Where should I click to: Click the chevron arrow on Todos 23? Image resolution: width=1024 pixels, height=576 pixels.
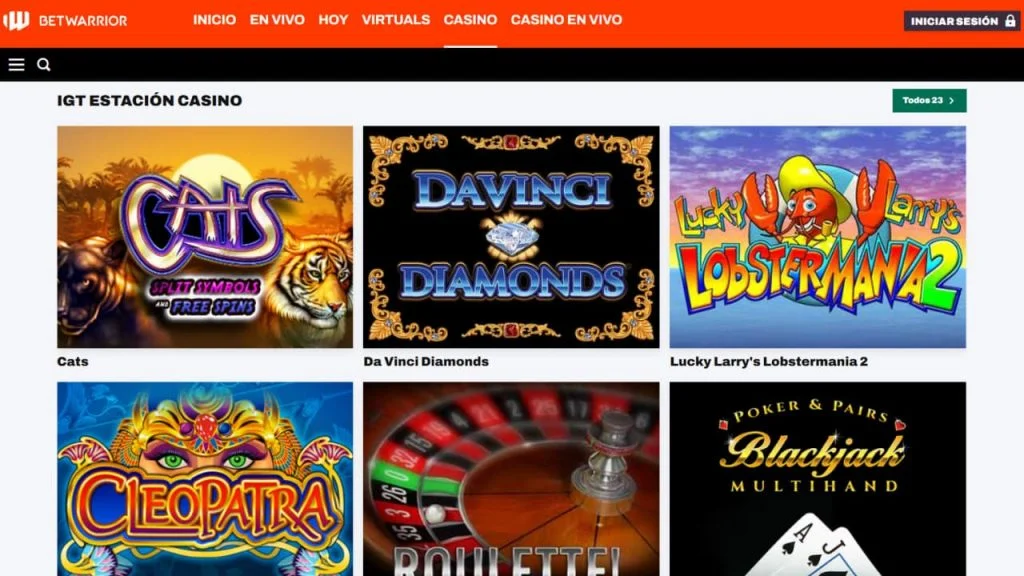point(952,101)
